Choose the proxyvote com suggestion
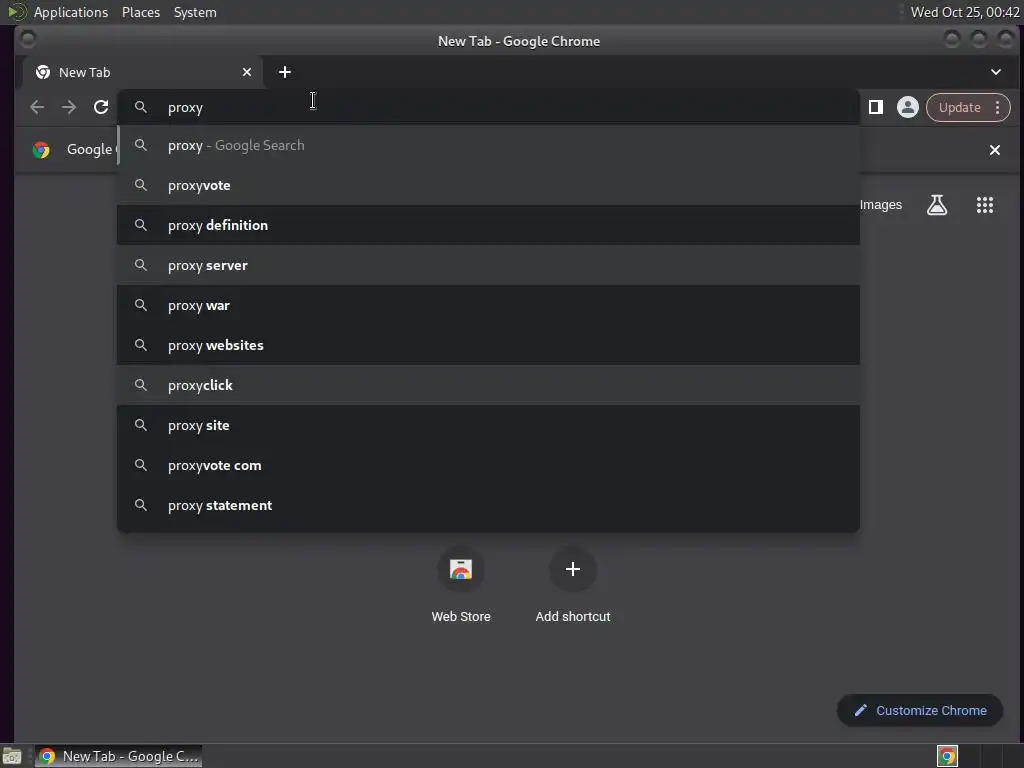 pos(488,466)
